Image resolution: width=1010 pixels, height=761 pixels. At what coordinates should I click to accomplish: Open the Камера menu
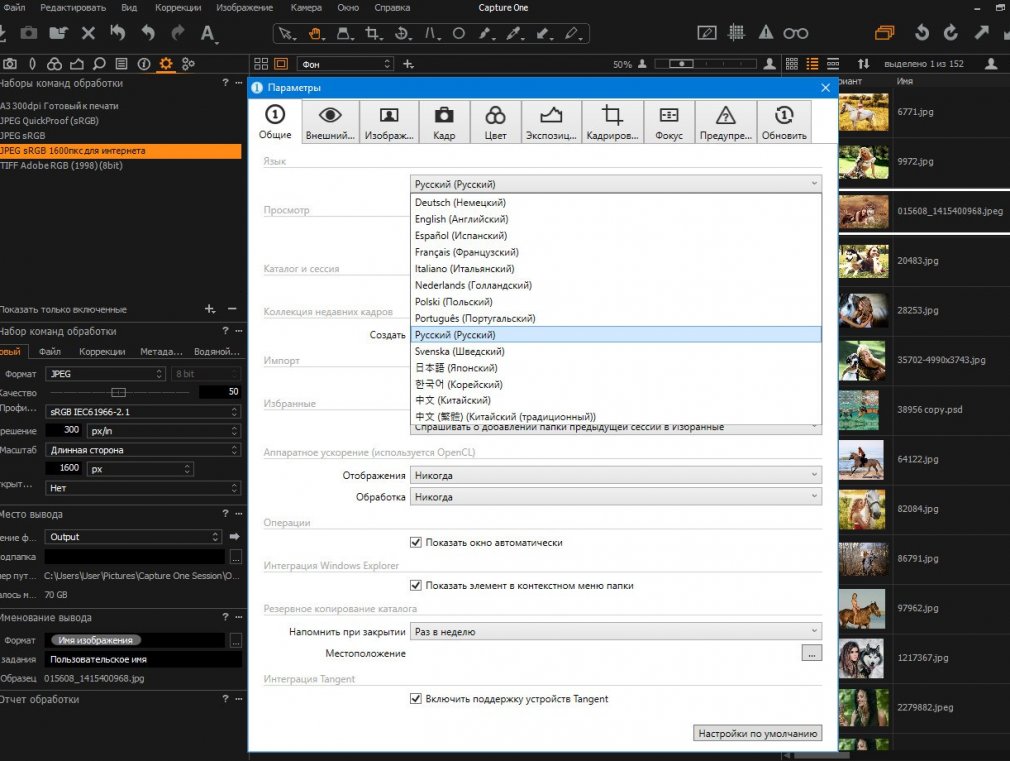[306, 8]
